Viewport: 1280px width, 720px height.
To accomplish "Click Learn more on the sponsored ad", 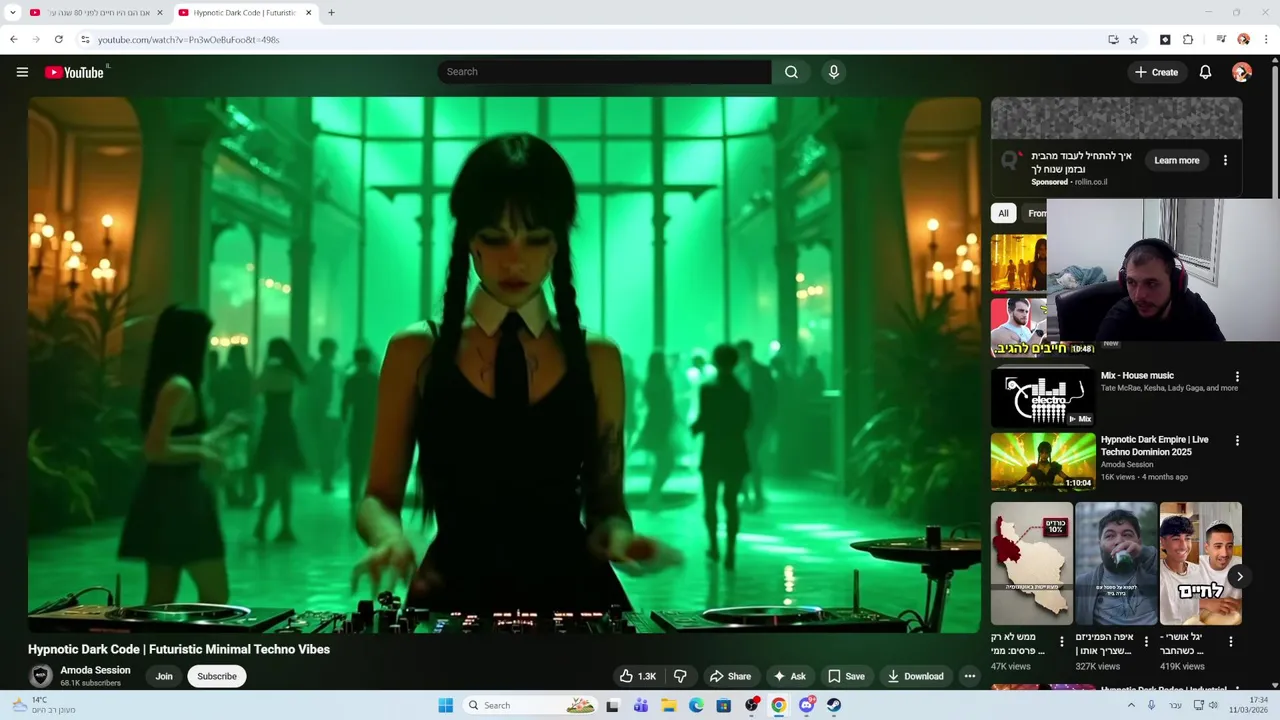I will tap(1177, 160).
